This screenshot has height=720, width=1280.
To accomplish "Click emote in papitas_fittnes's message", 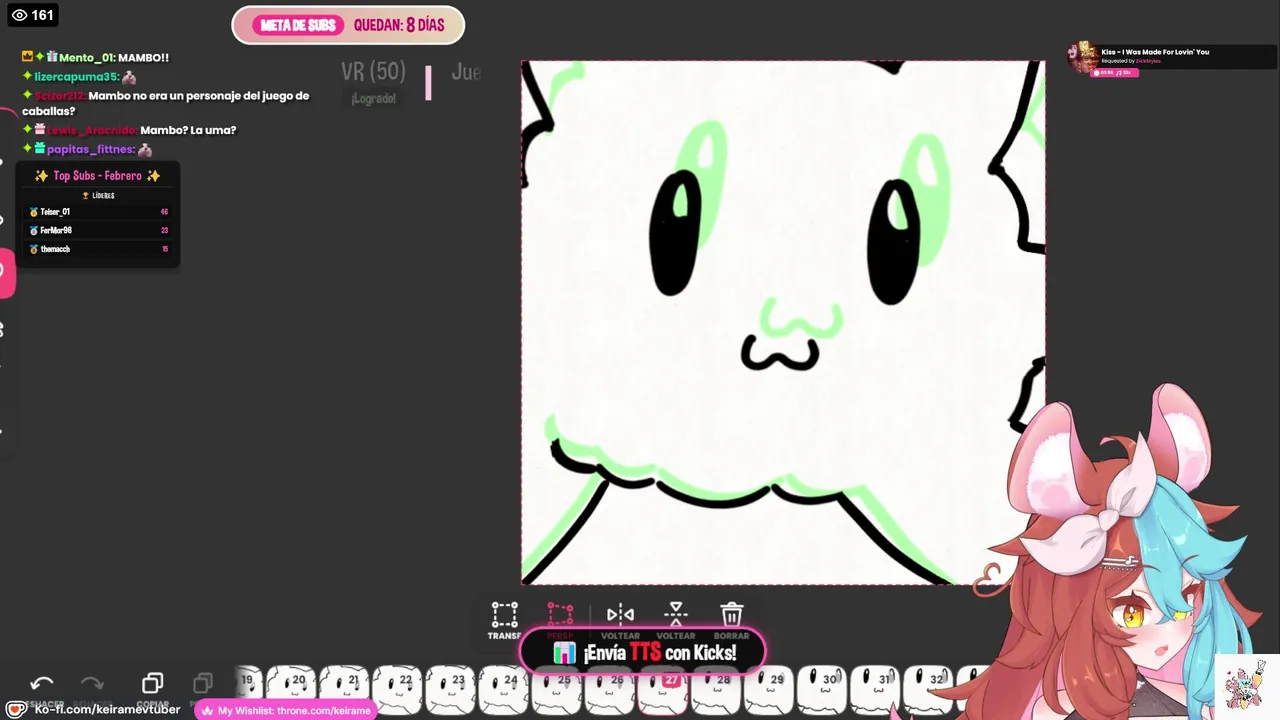I will [145, 149].
